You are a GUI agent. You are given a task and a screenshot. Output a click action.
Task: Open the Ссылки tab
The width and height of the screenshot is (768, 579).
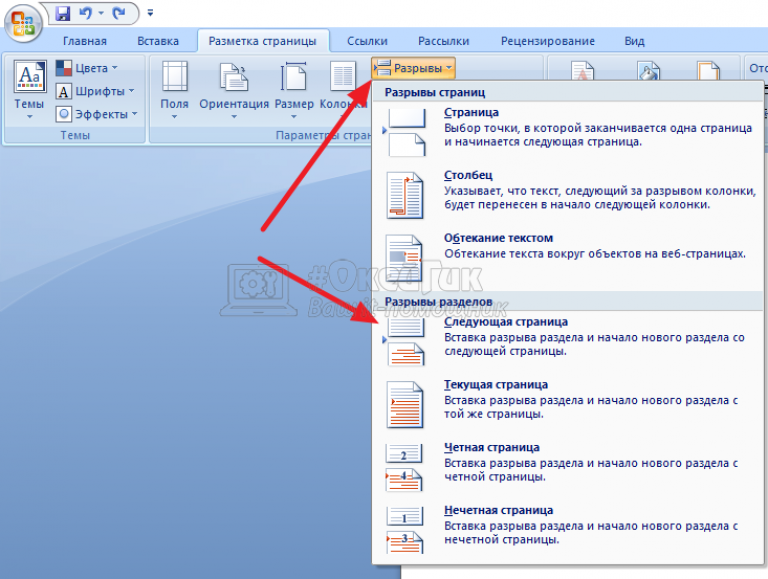tap(367, 41)
